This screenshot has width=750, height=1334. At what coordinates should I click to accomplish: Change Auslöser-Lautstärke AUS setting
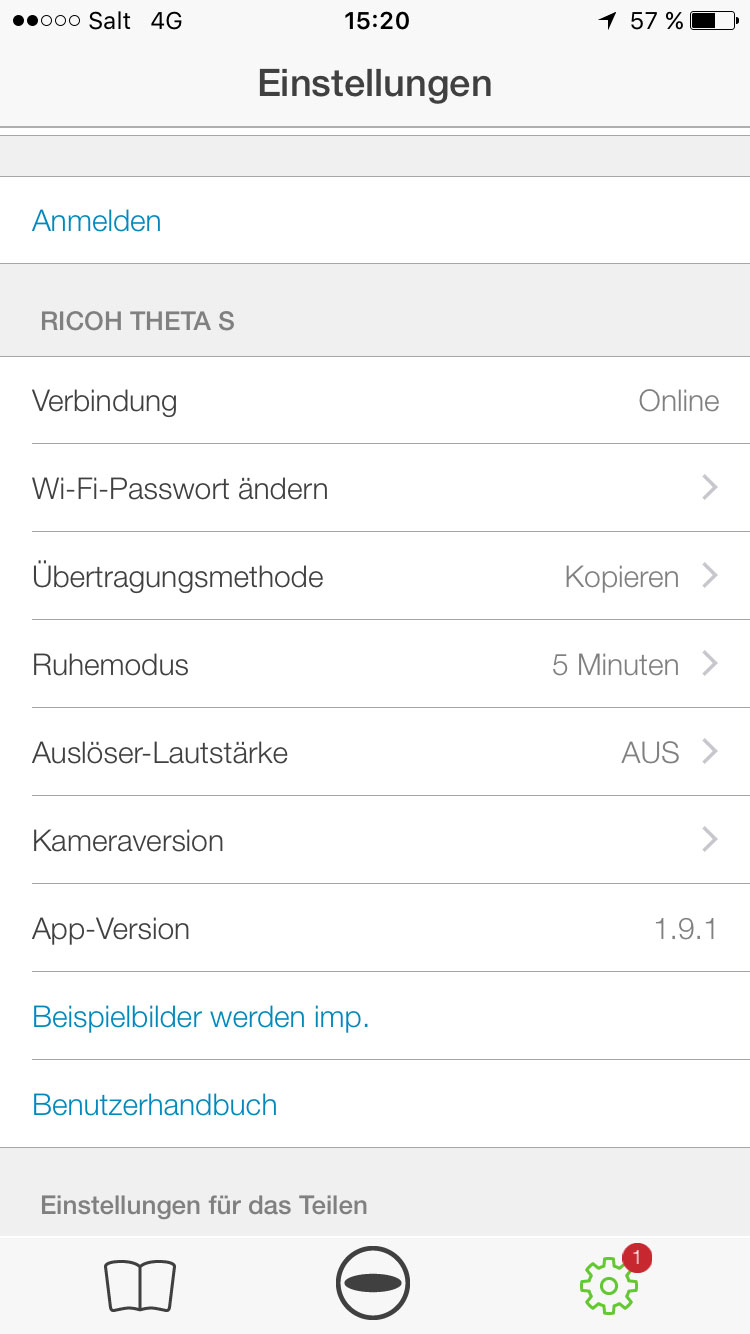coord(375,752)
